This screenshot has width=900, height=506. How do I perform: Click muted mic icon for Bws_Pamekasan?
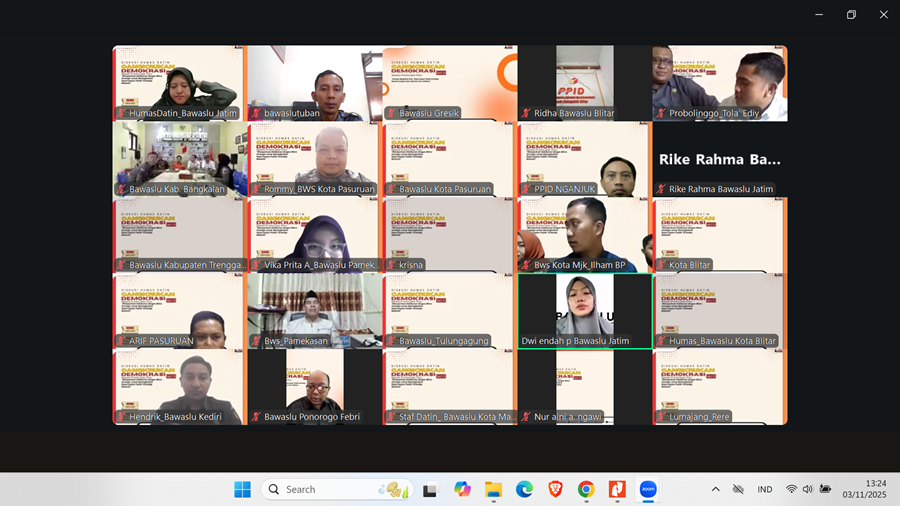[257, 341]
